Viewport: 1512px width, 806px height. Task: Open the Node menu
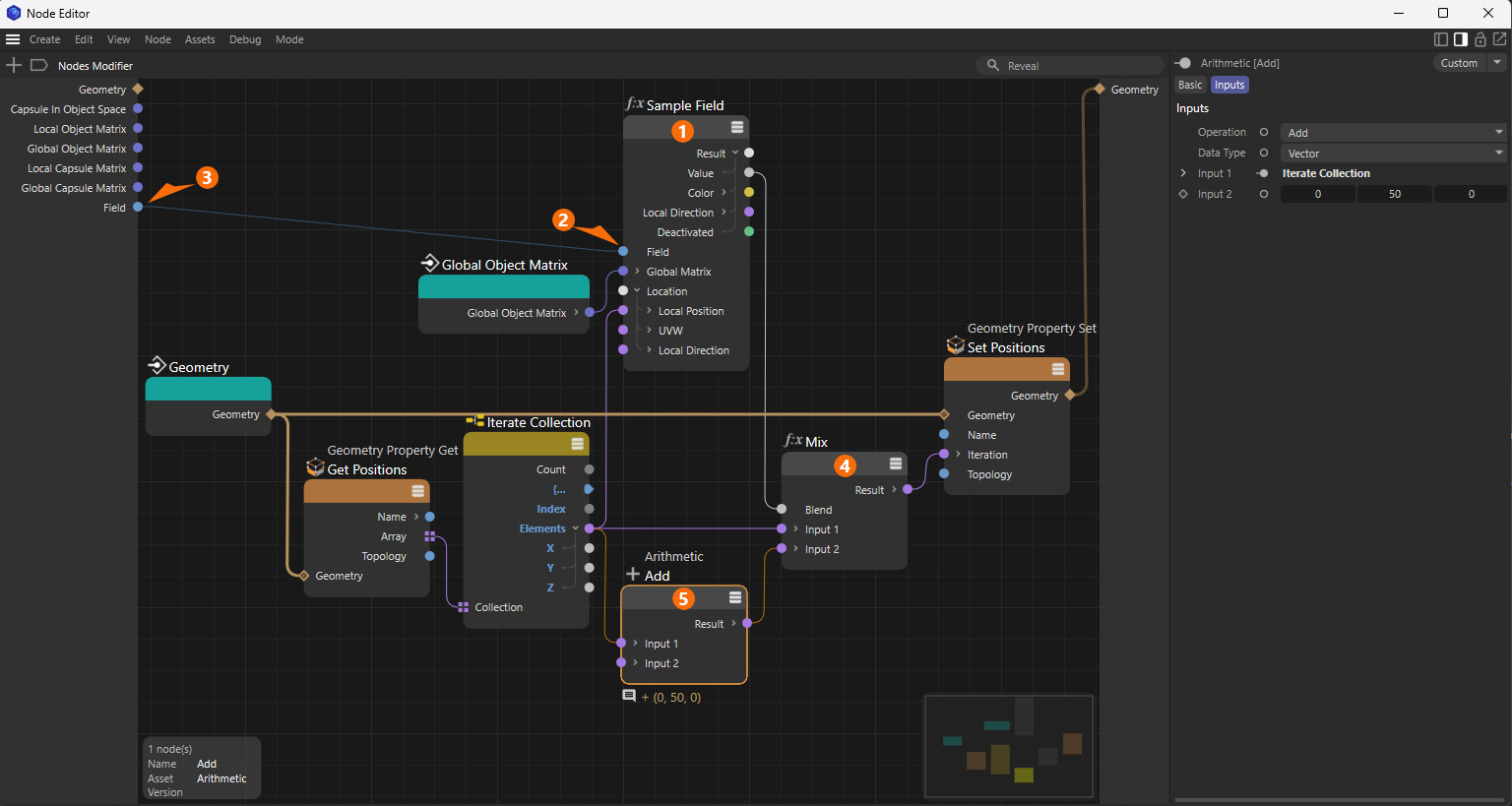(157, 39)
